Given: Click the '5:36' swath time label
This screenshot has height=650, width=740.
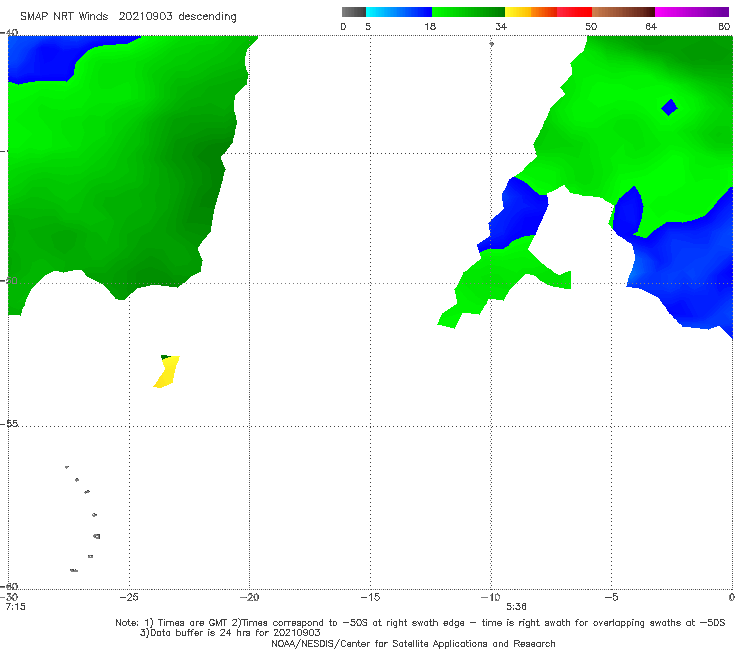Looking at the screenshot, I should pos(516,607).
